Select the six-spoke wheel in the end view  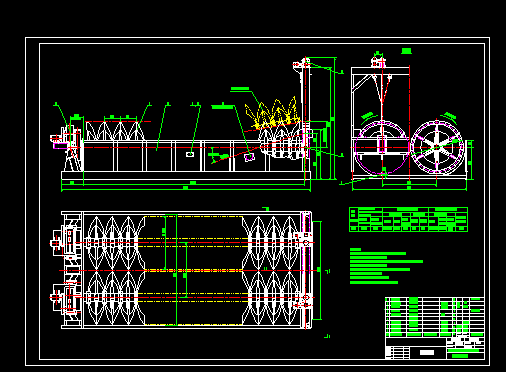(436, 147)
